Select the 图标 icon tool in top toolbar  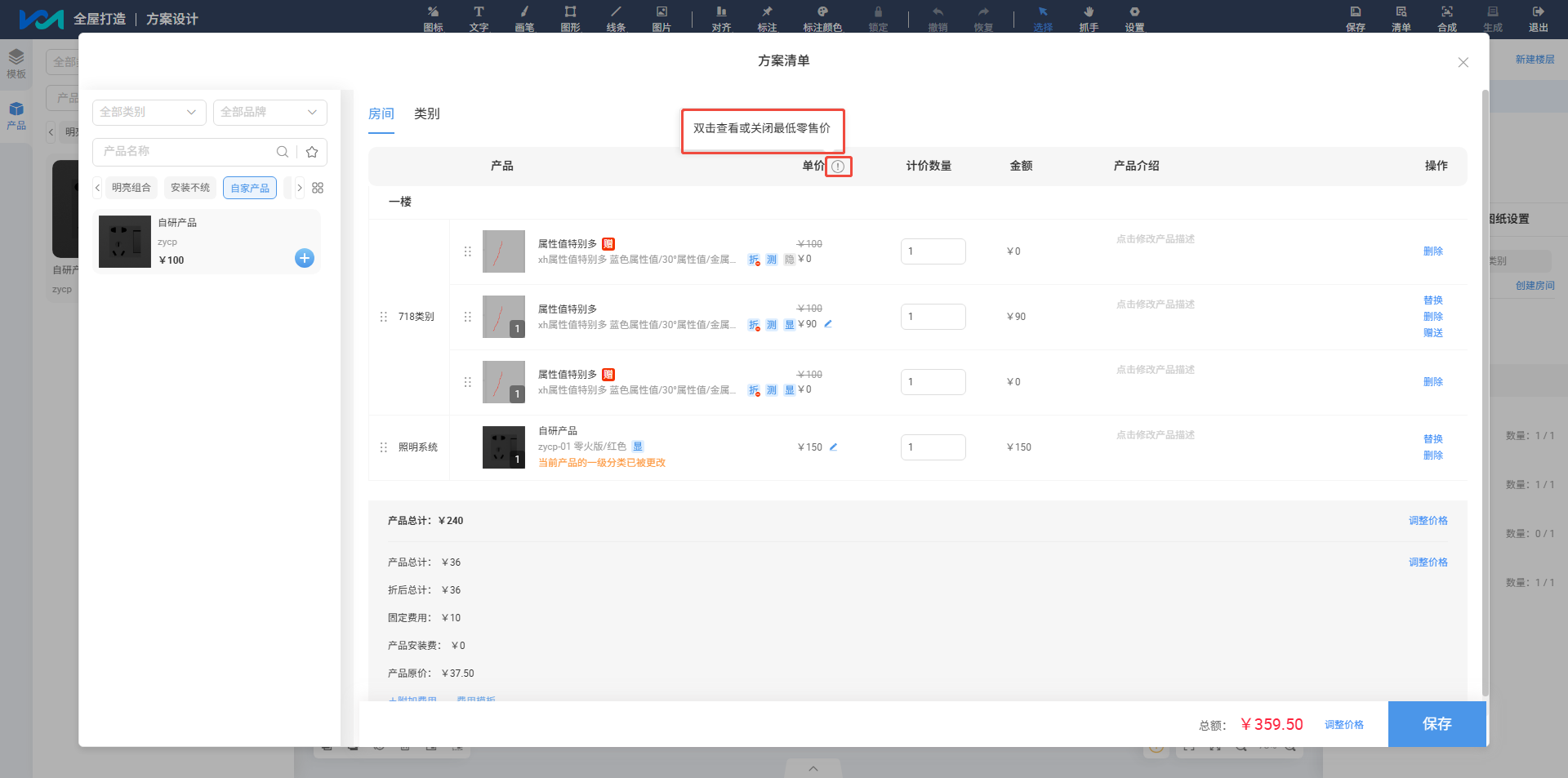[433, 18]
